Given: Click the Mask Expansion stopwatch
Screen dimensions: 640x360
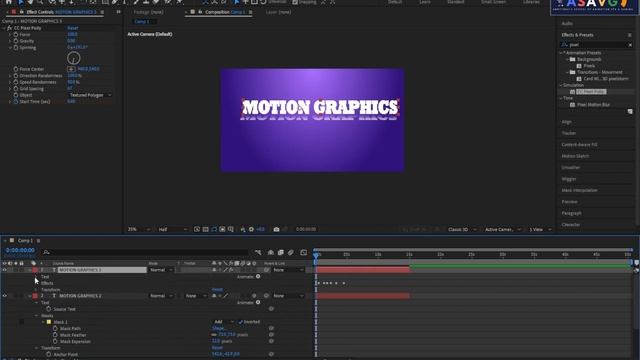Looking at the screenshot, I should coord(55,342).
